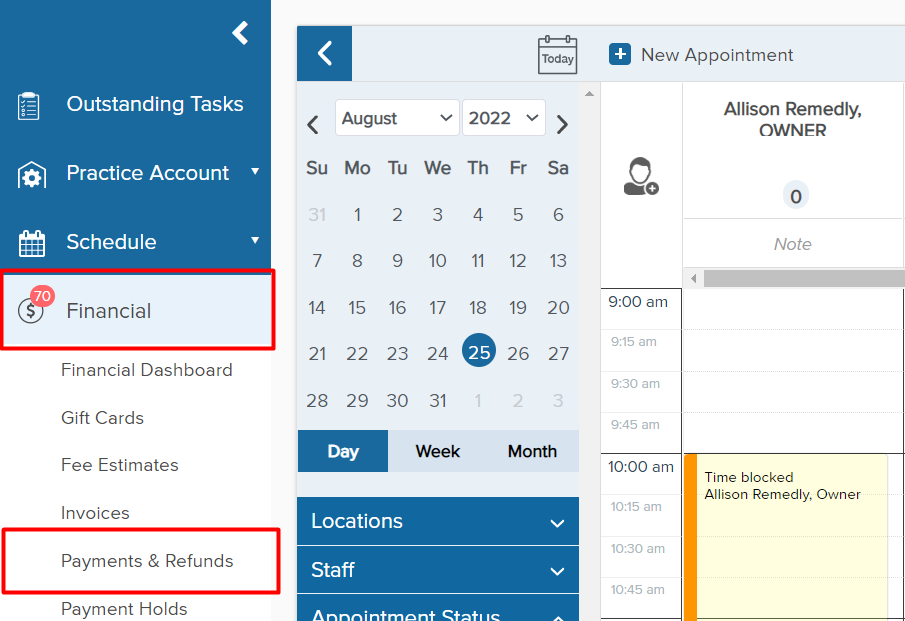Go to previous month arrow

coord(313,124)
